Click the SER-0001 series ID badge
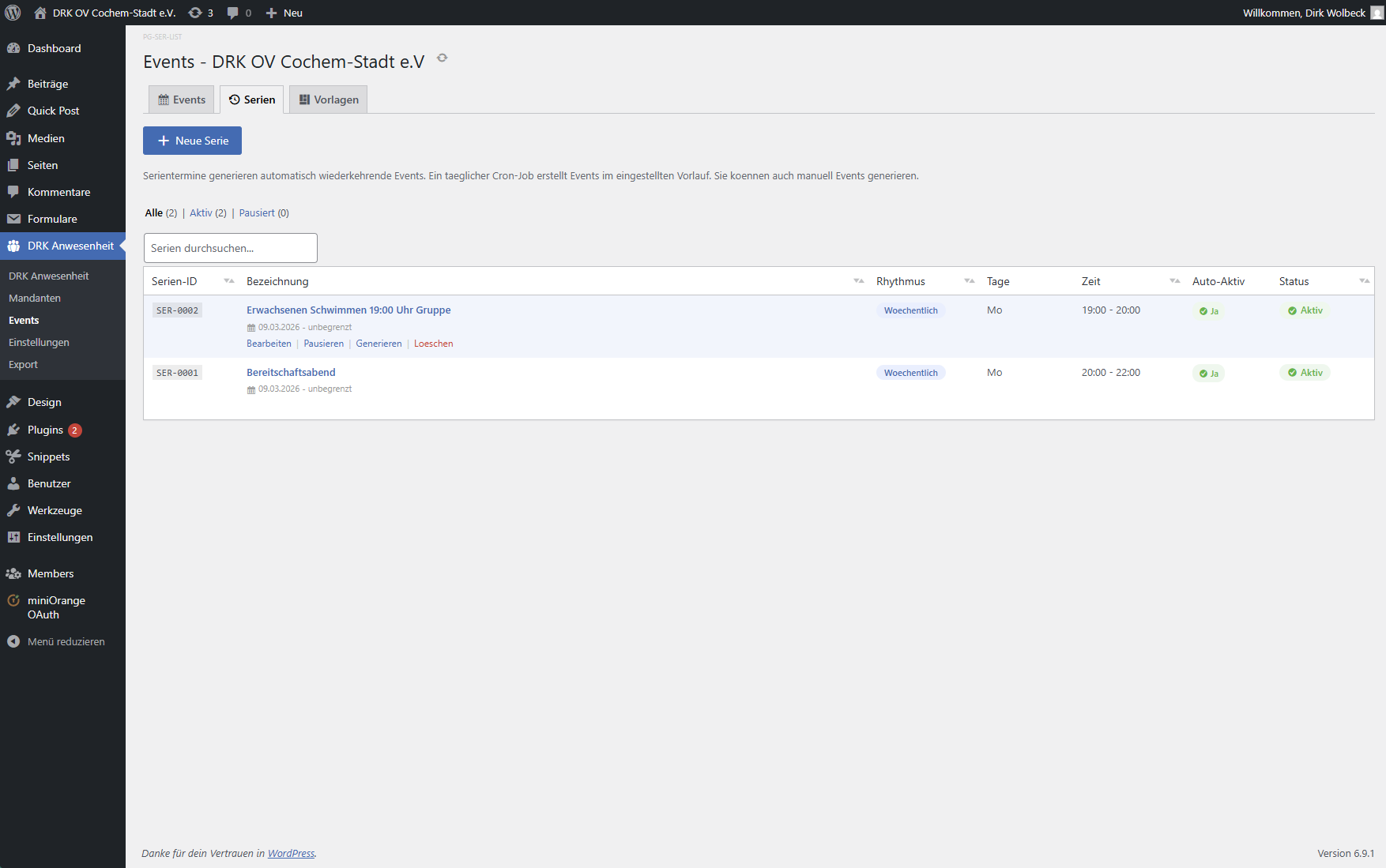The image size is (1386, 868). coord(177,373)
